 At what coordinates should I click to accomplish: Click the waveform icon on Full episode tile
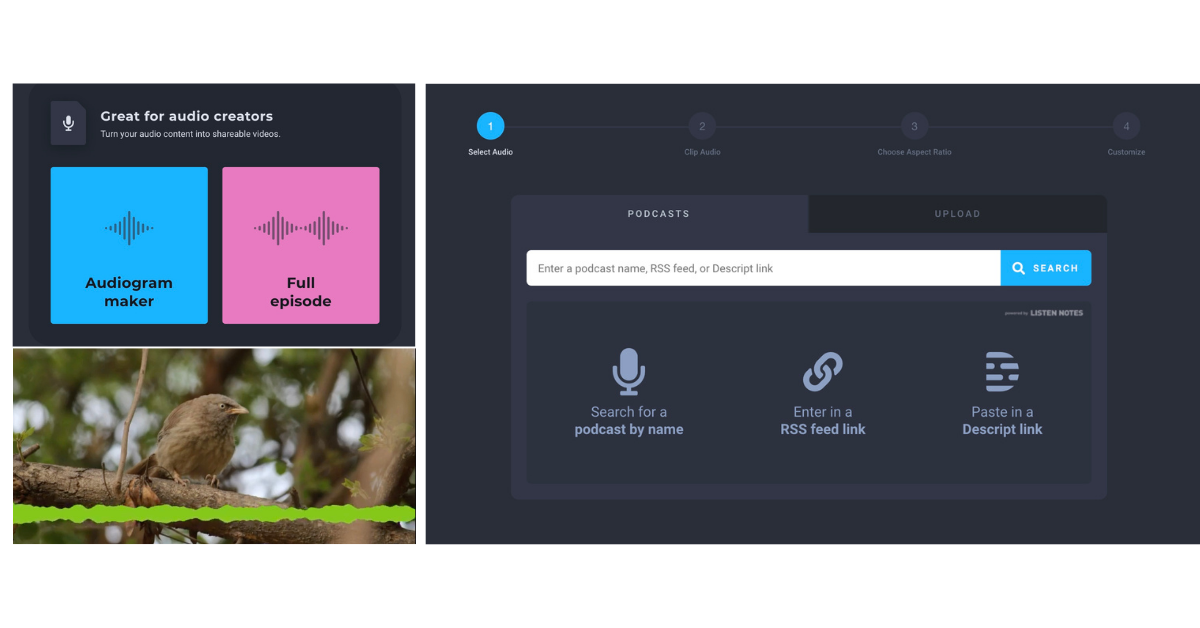300,228
